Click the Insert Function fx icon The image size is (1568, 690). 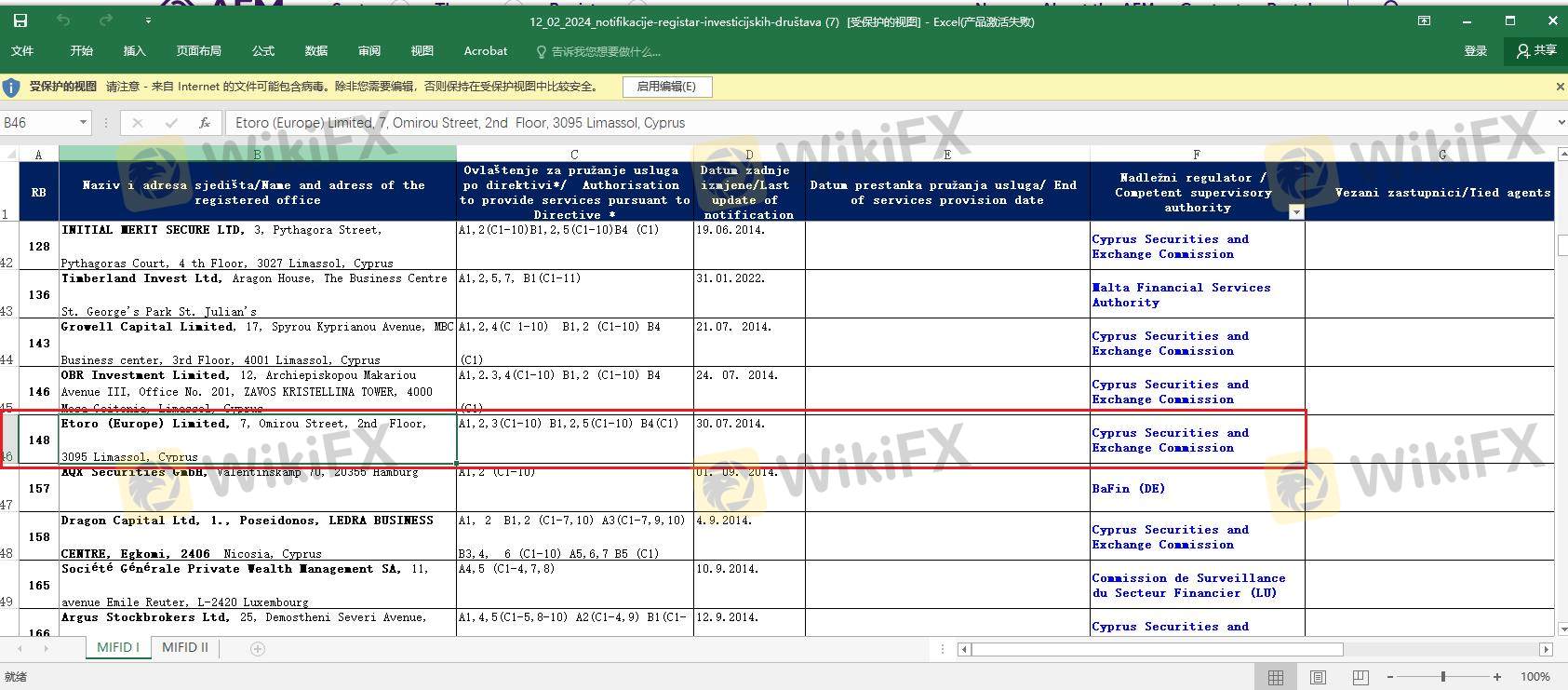(x=205, y=123)
